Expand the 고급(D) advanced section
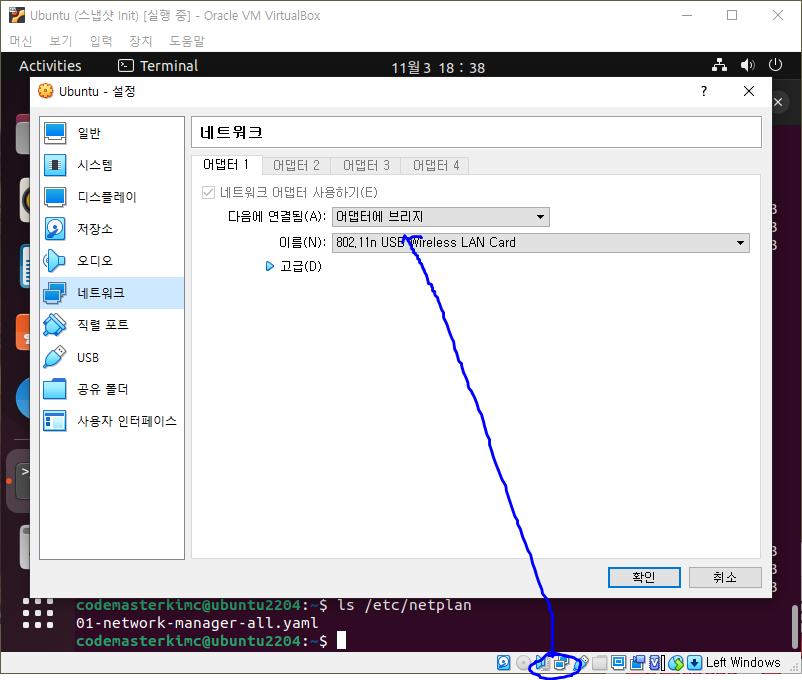This screenshot has width=802, height=680. coord(294,266)
